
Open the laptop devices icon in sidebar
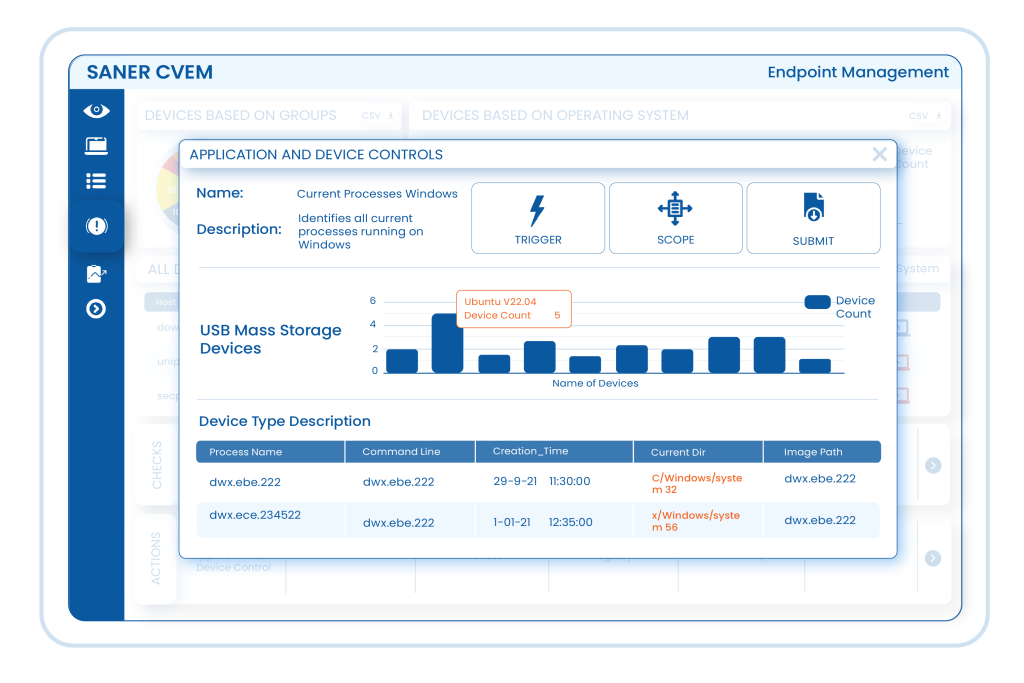point(96,146)
